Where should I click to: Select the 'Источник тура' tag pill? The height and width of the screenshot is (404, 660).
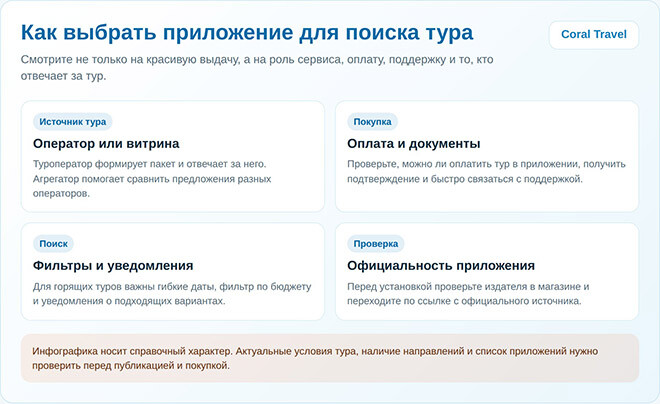[73, 122]
